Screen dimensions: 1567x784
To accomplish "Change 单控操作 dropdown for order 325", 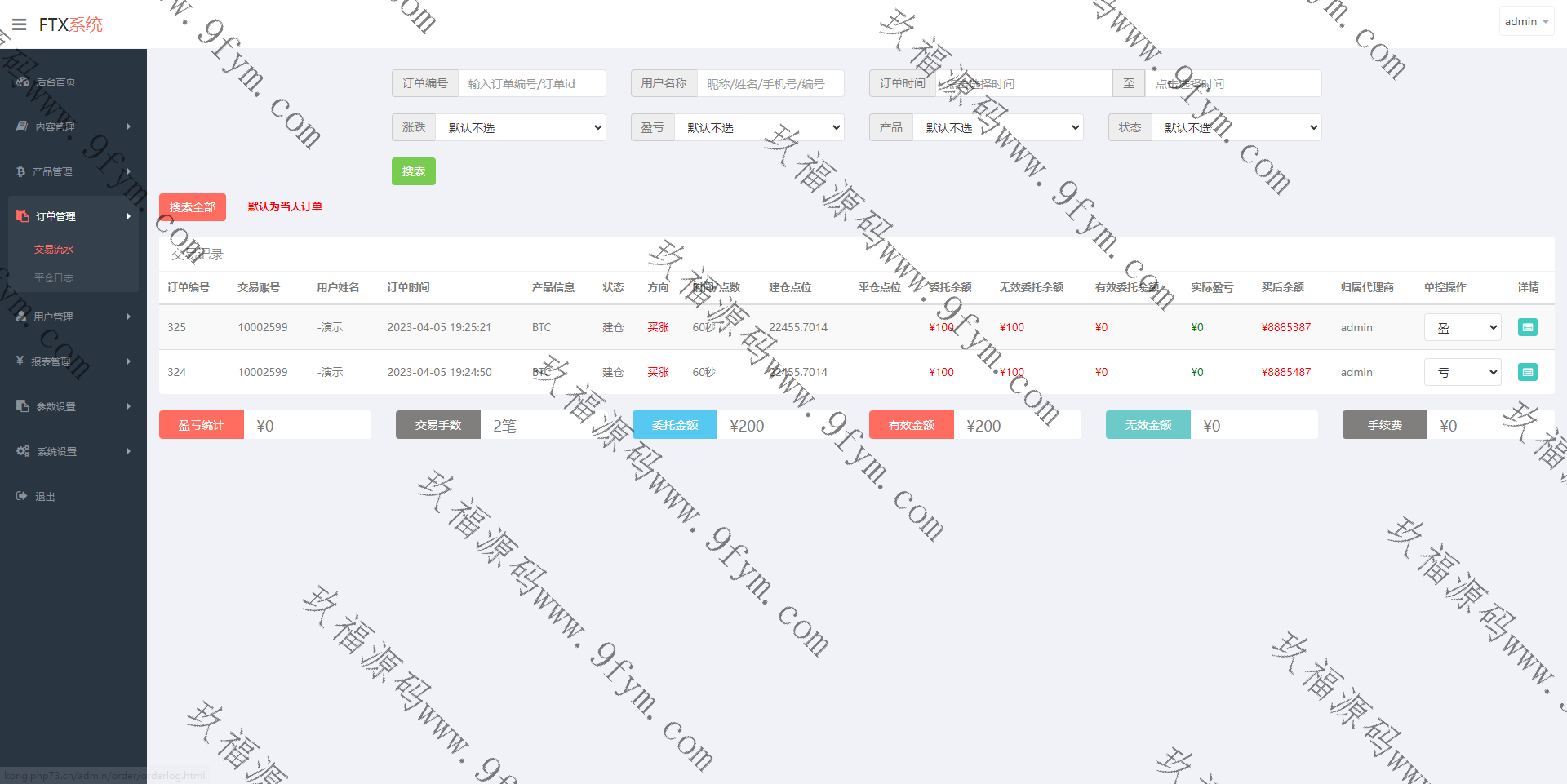I will [1462, 327].
